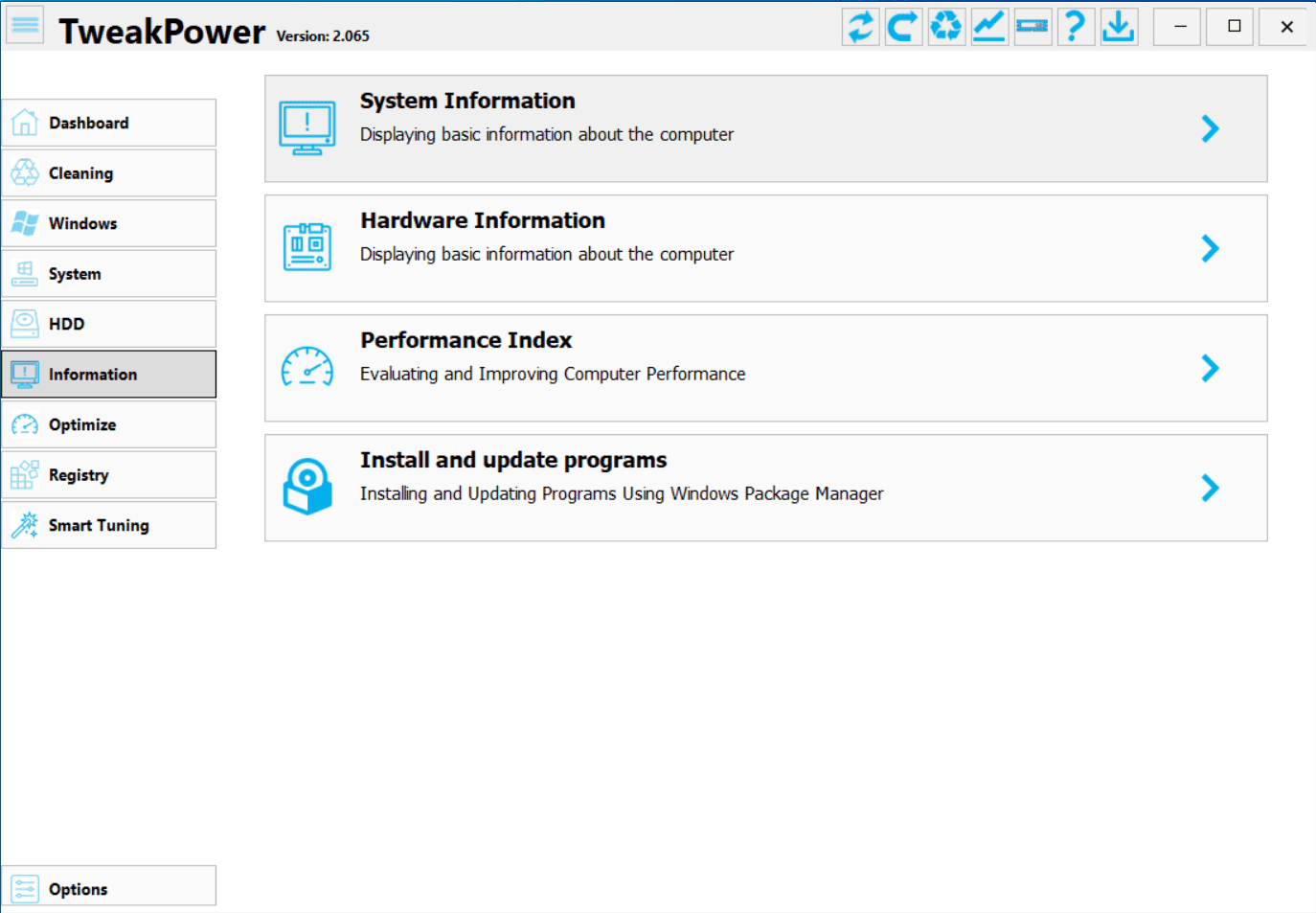Click the memory module toolbar icon

pyautogui.click(x=1032, y=26)
